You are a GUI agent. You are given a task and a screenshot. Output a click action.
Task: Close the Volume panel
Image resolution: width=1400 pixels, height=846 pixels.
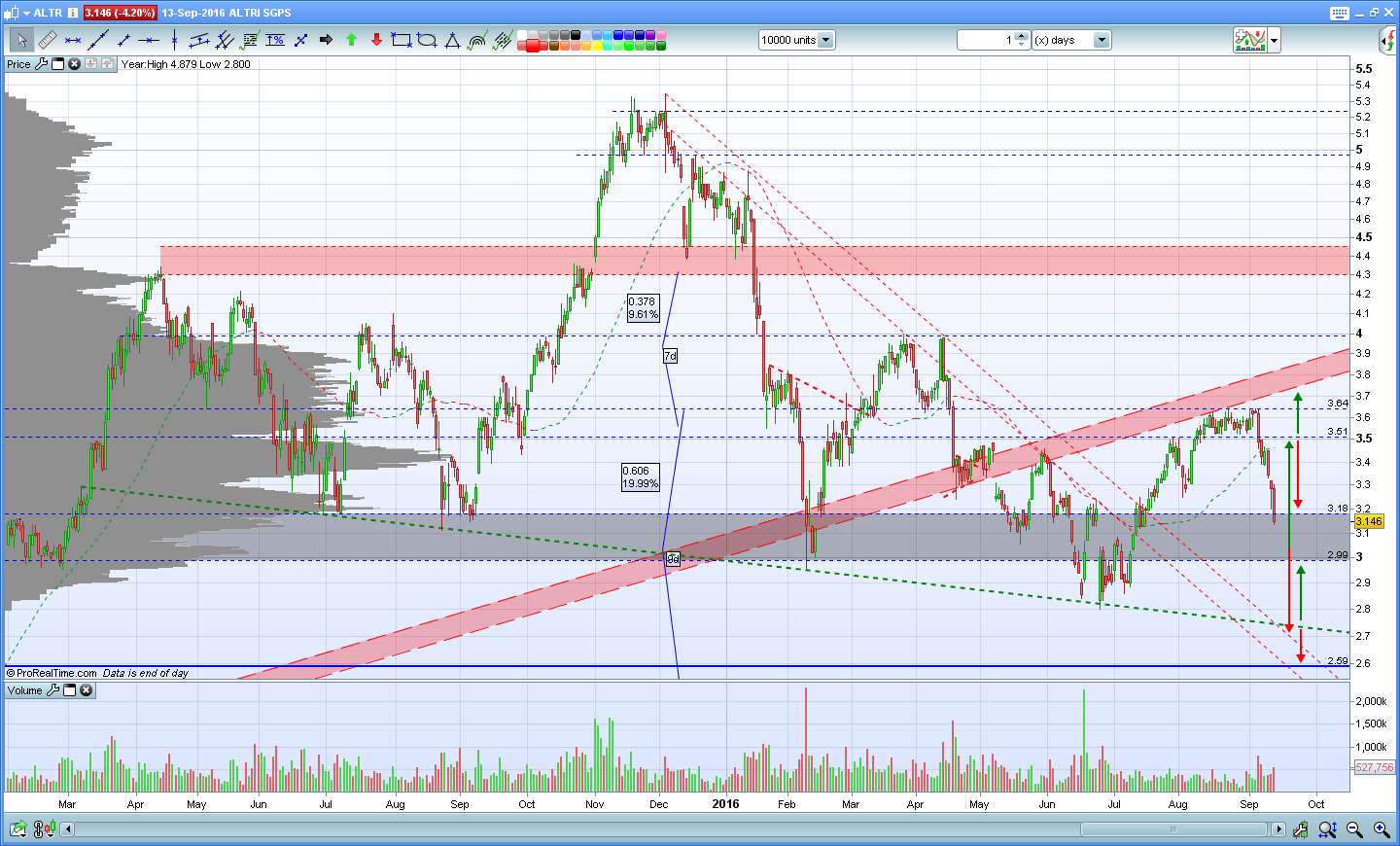(x=86, y=690)
